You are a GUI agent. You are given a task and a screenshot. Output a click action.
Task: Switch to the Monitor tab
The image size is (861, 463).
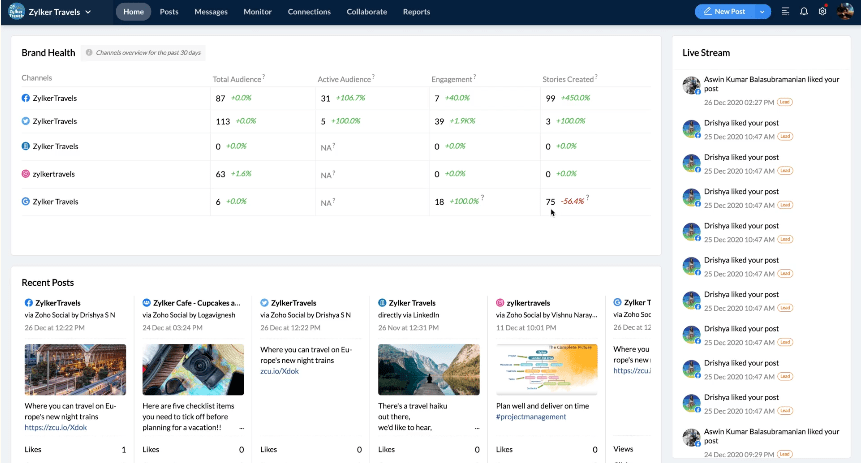258,12
